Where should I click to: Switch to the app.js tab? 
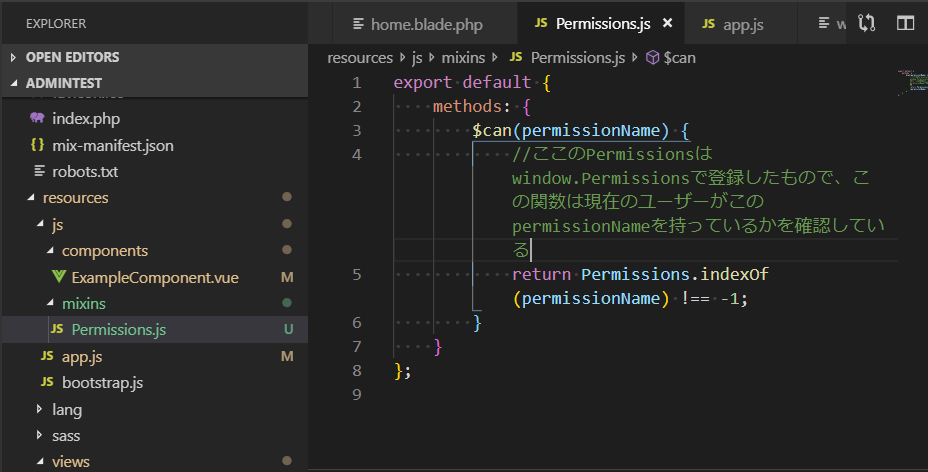(740, 24)
